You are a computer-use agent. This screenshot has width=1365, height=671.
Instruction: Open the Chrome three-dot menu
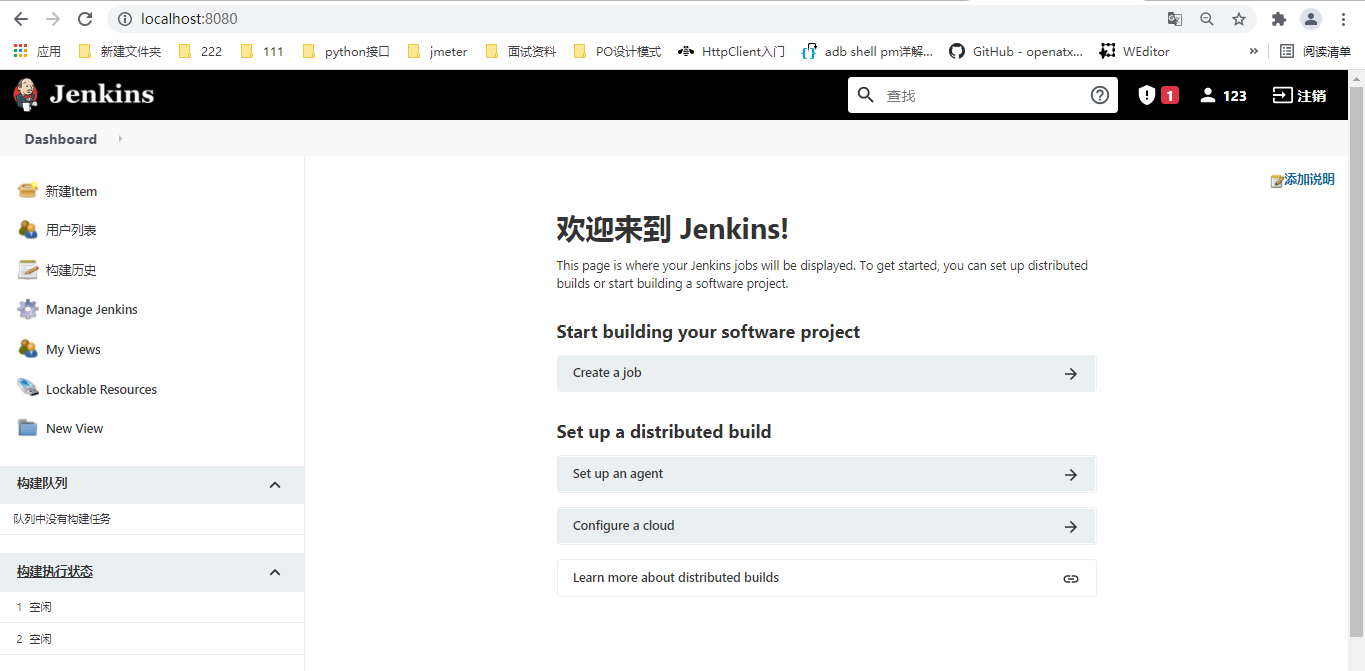(x=1343, y=19)
